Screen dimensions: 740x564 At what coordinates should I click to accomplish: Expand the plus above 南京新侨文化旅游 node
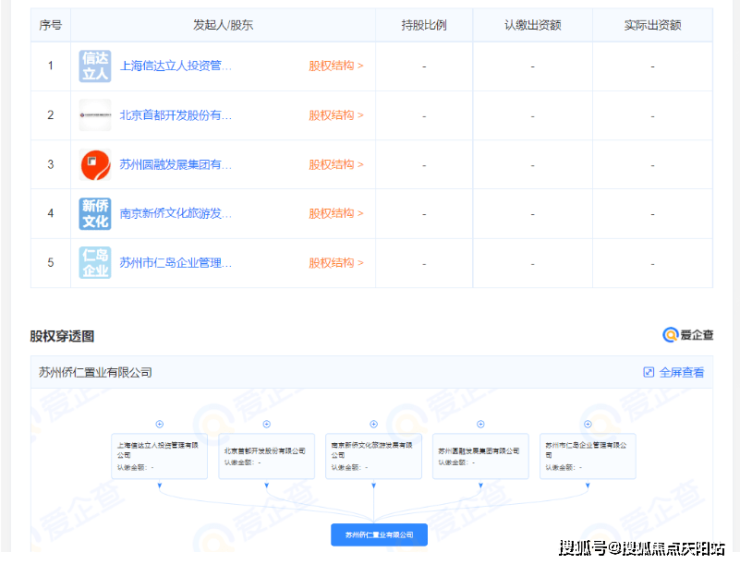pyautogui.click(x=374, y=424)
